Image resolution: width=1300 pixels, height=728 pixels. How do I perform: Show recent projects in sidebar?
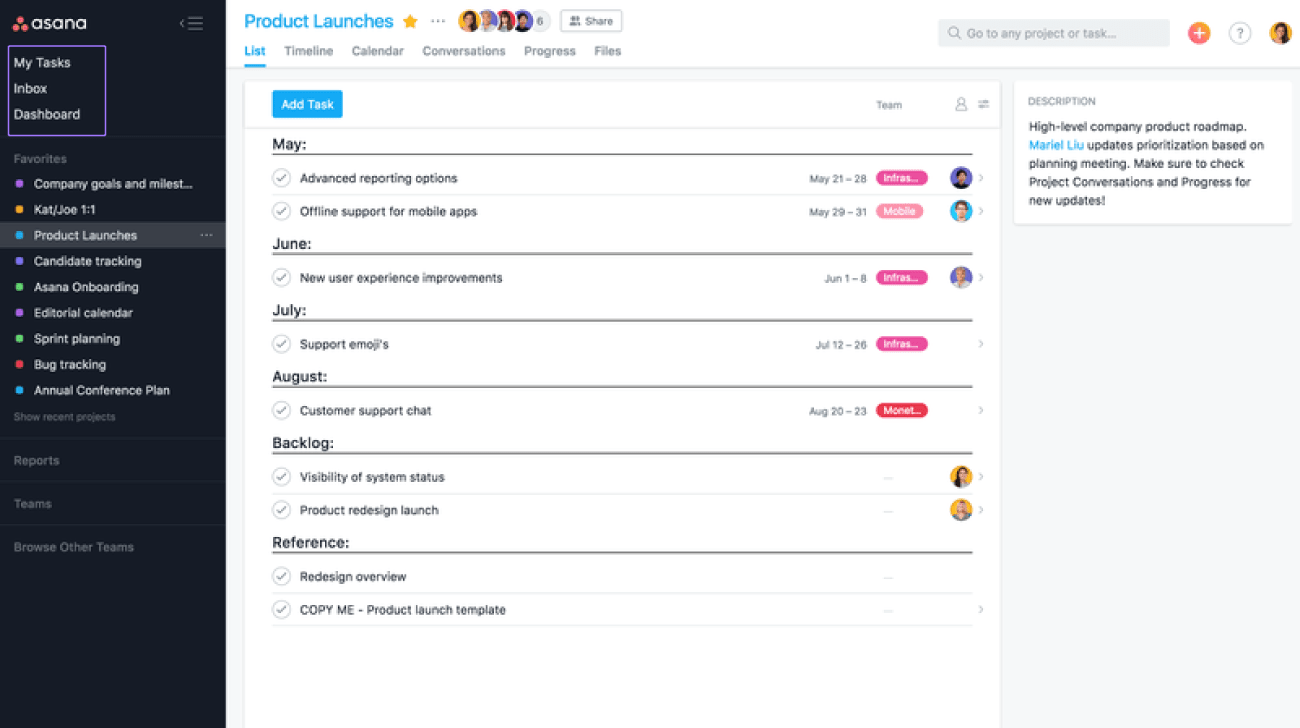(x=64, y=416)
